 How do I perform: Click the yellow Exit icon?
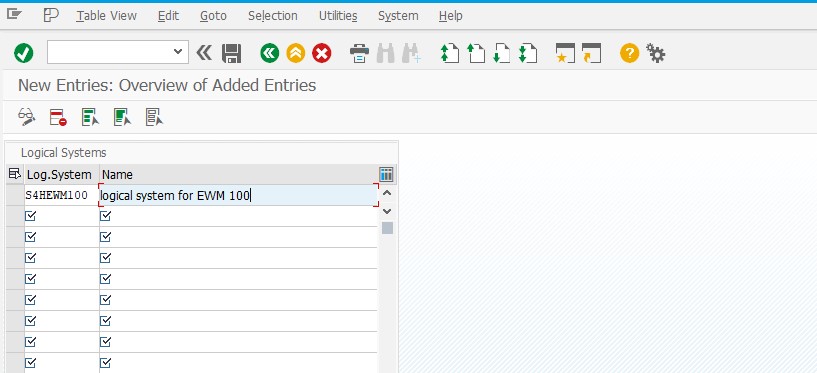tap(295, 53)
